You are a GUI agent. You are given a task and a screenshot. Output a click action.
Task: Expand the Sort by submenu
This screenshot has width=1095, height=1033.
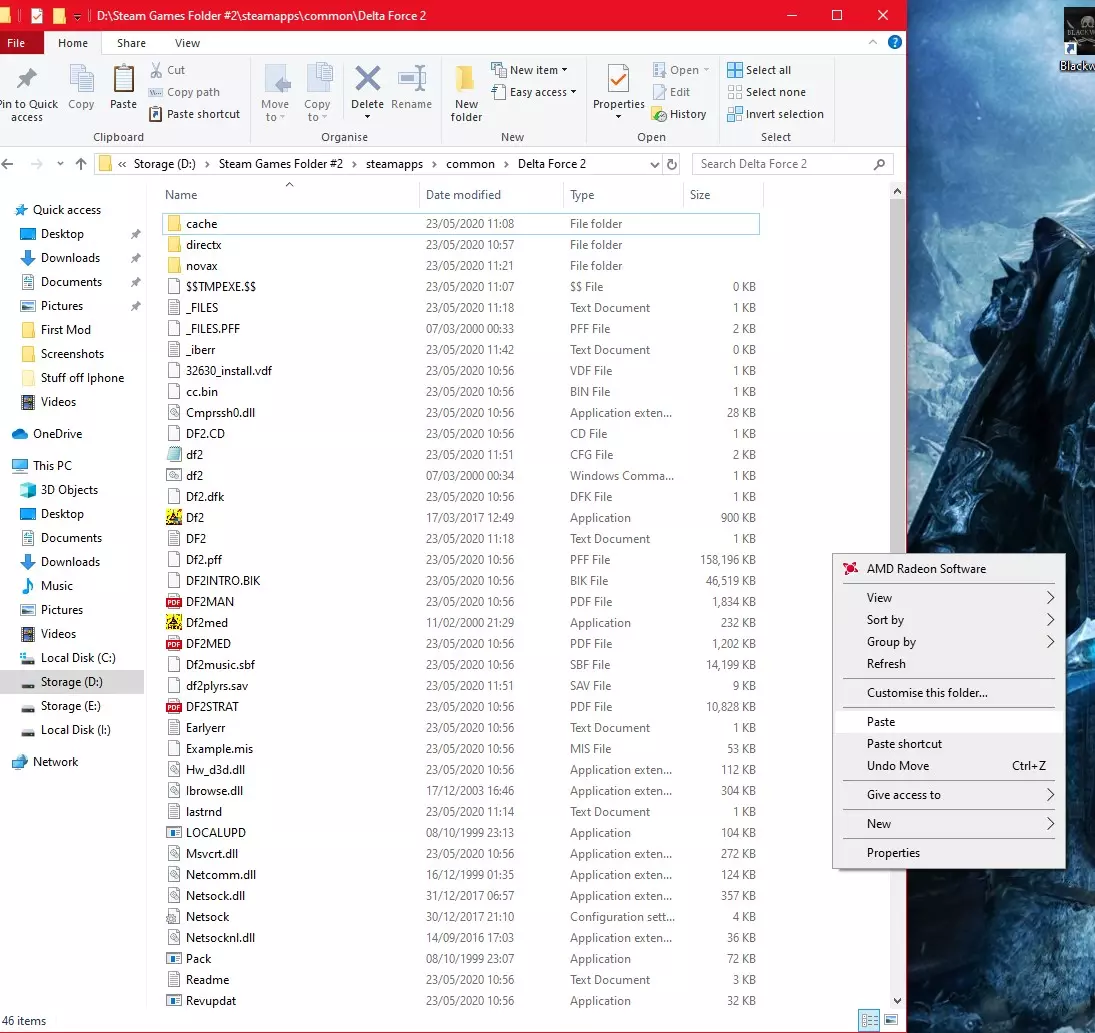tap(948, 620)
